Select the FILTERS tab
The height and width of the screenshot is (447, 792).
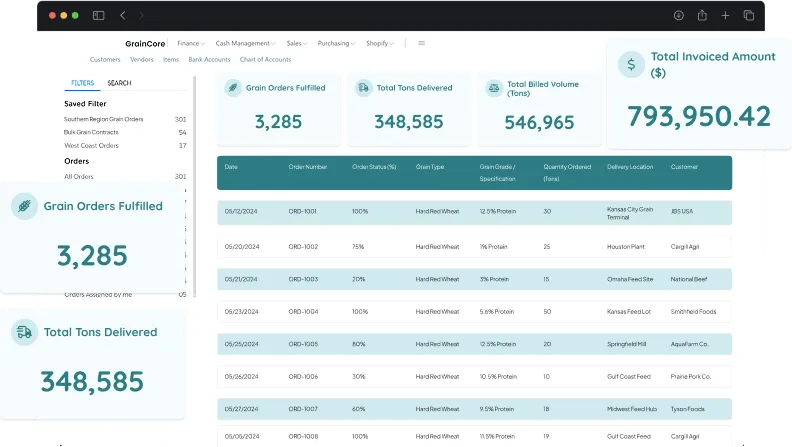[82, 83]
